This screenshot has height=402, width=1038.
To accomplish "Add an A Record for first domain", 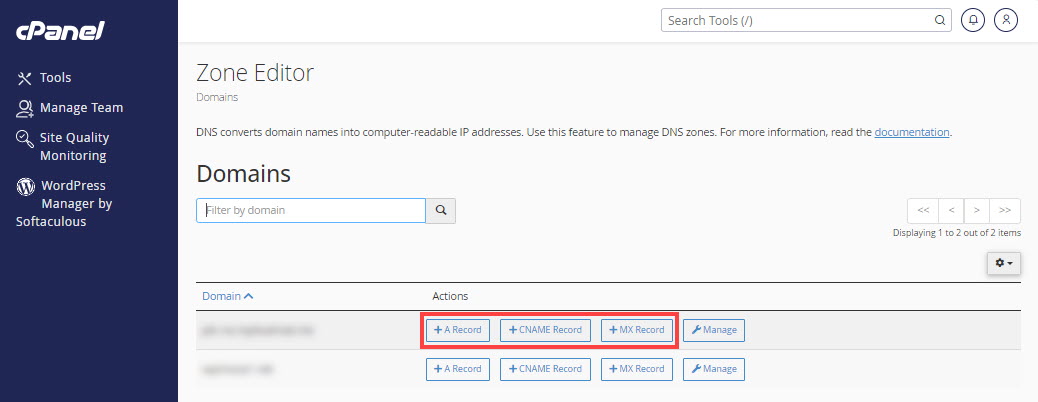I will pyautogui.click(x=458, y=330).
